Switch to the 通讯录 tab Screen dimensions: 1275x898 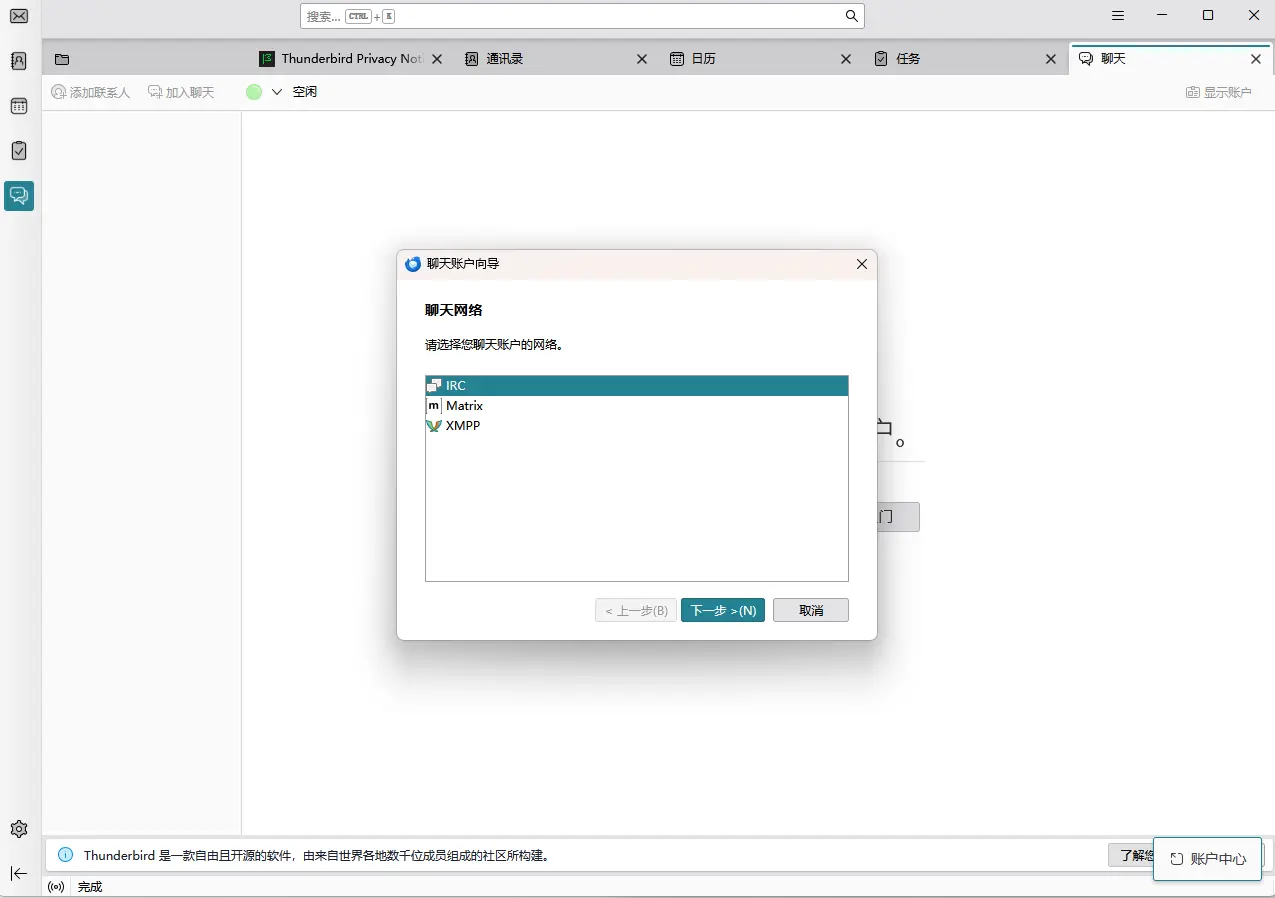[556, 59]
